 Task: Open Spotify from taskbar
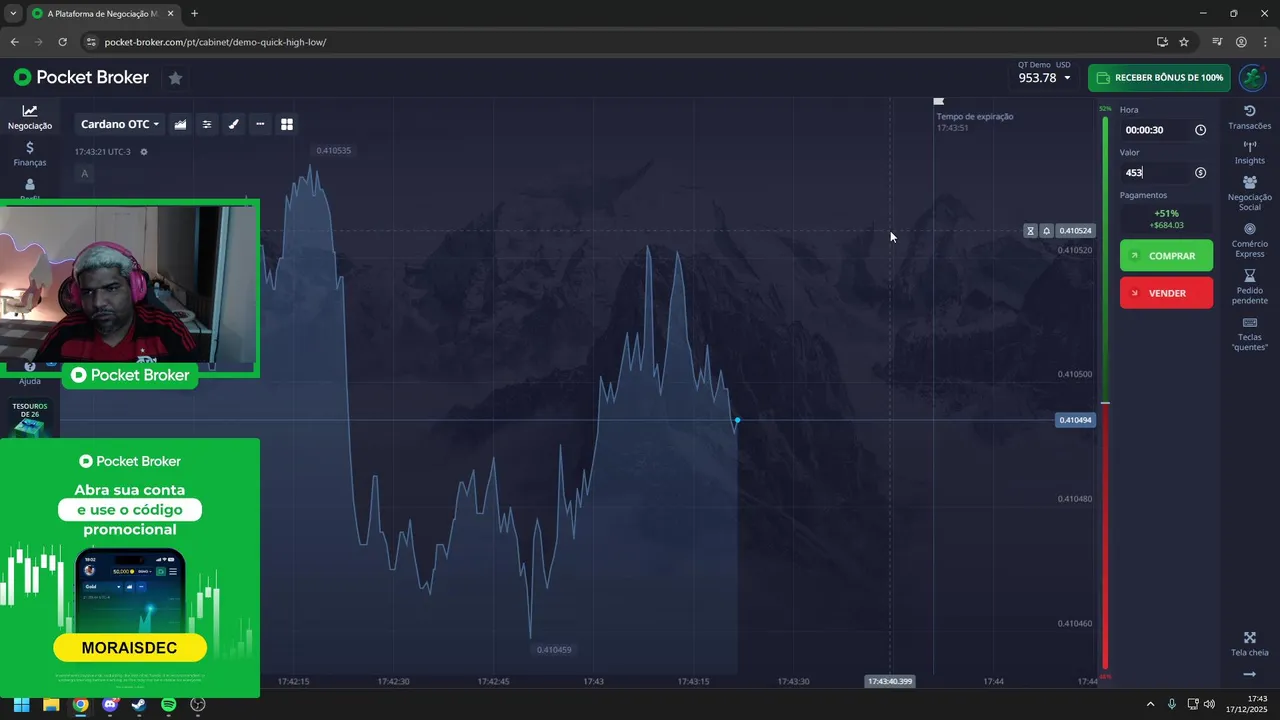point(169,704)
